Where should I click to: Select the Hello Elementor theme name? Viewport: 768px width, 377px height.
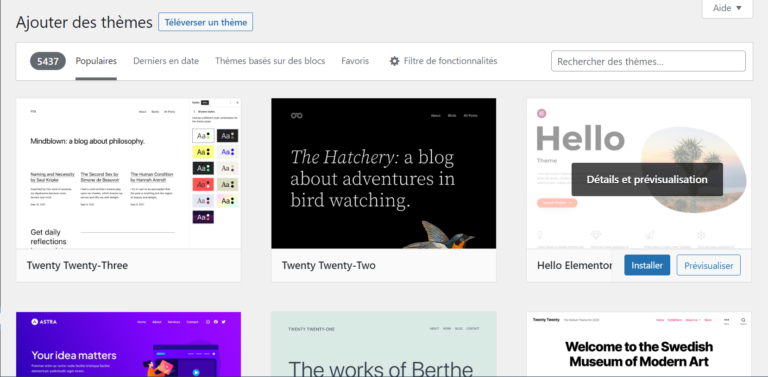pos(575,265)
